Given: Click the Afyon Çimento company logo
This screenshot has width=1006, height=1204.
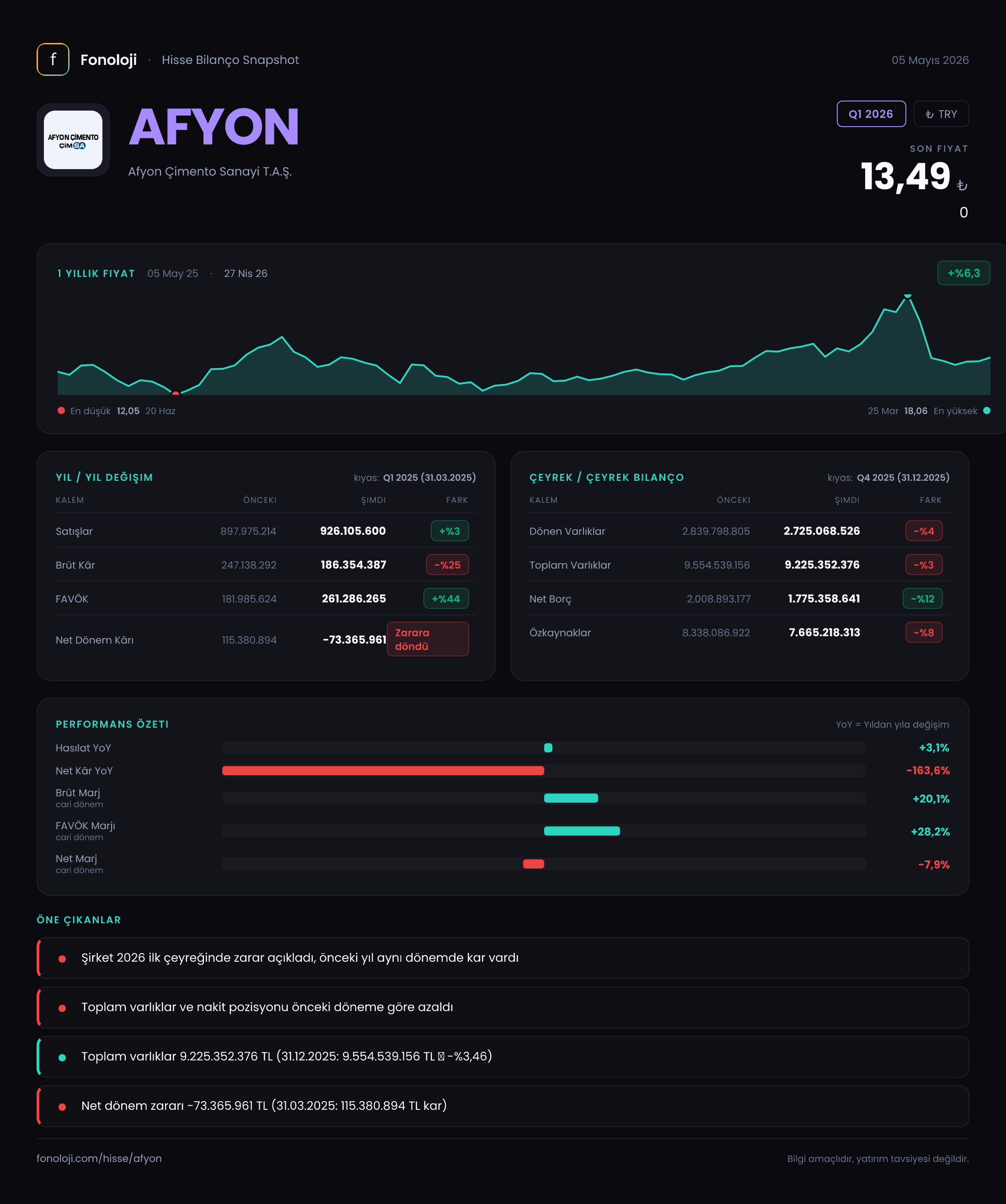Looking at the screenshot, I should click(x=74, y=140).
